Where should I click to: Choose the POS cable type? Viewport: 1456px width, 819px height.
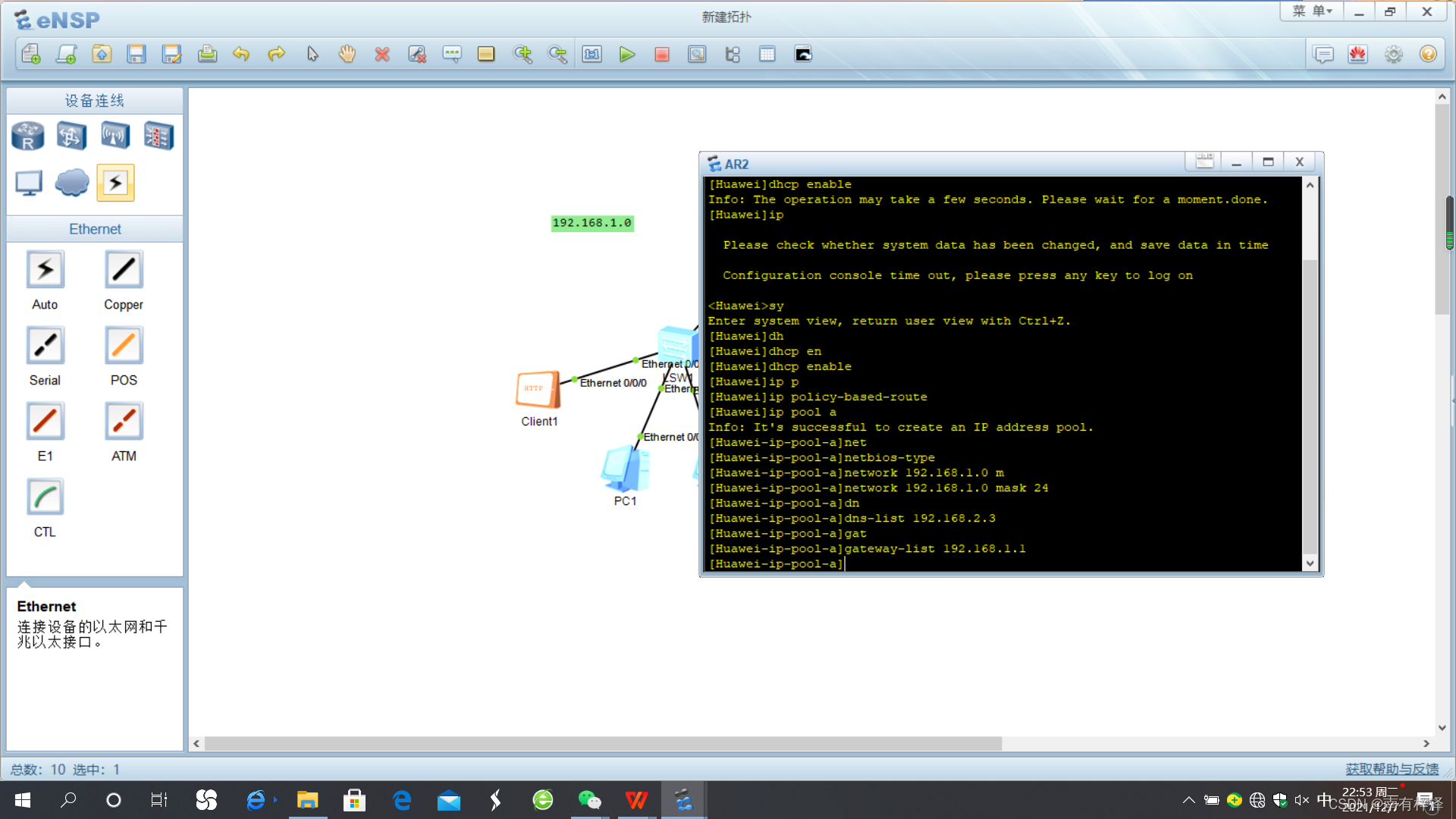pyautogui.click(x=124, y=346)
